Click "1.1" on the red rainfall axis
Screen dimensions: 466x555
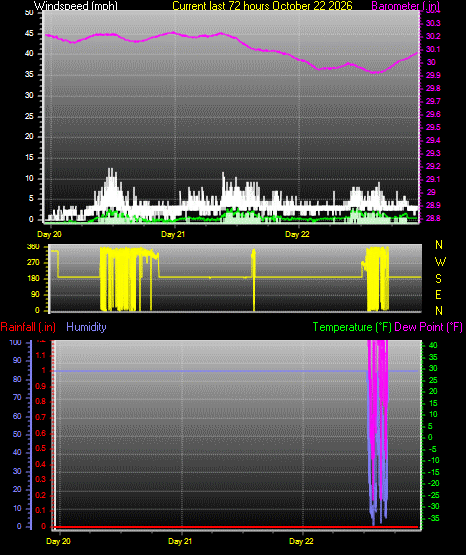(41, 355)
